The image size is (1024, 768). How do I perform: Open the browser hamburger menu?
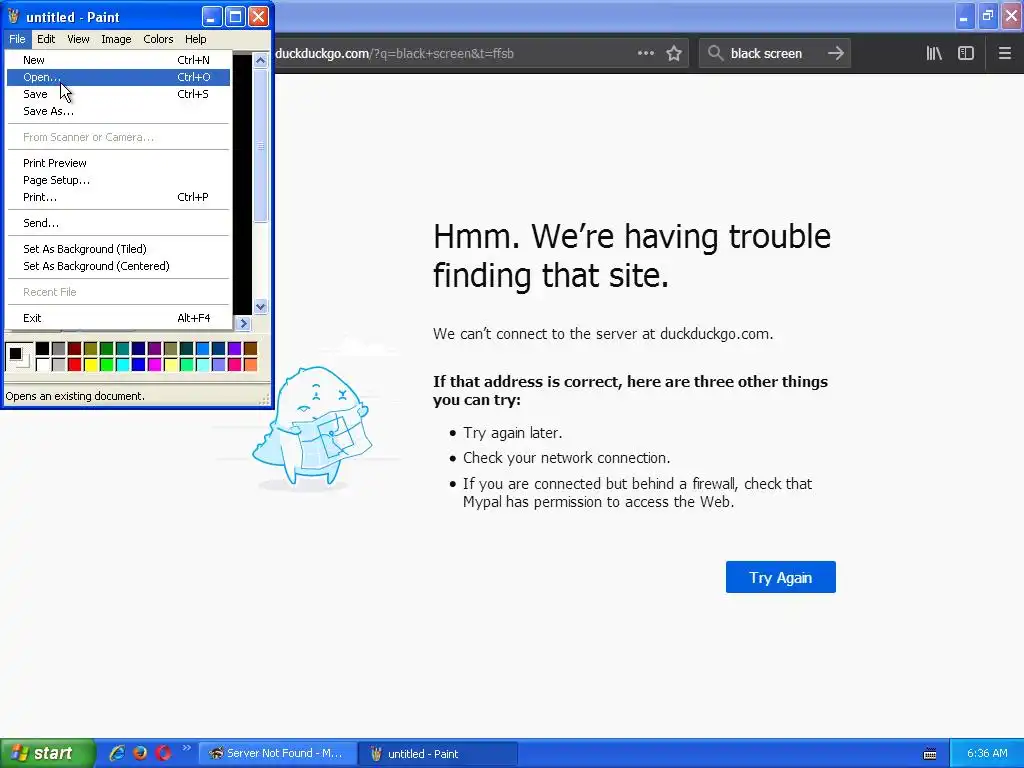pos(1004,54)
